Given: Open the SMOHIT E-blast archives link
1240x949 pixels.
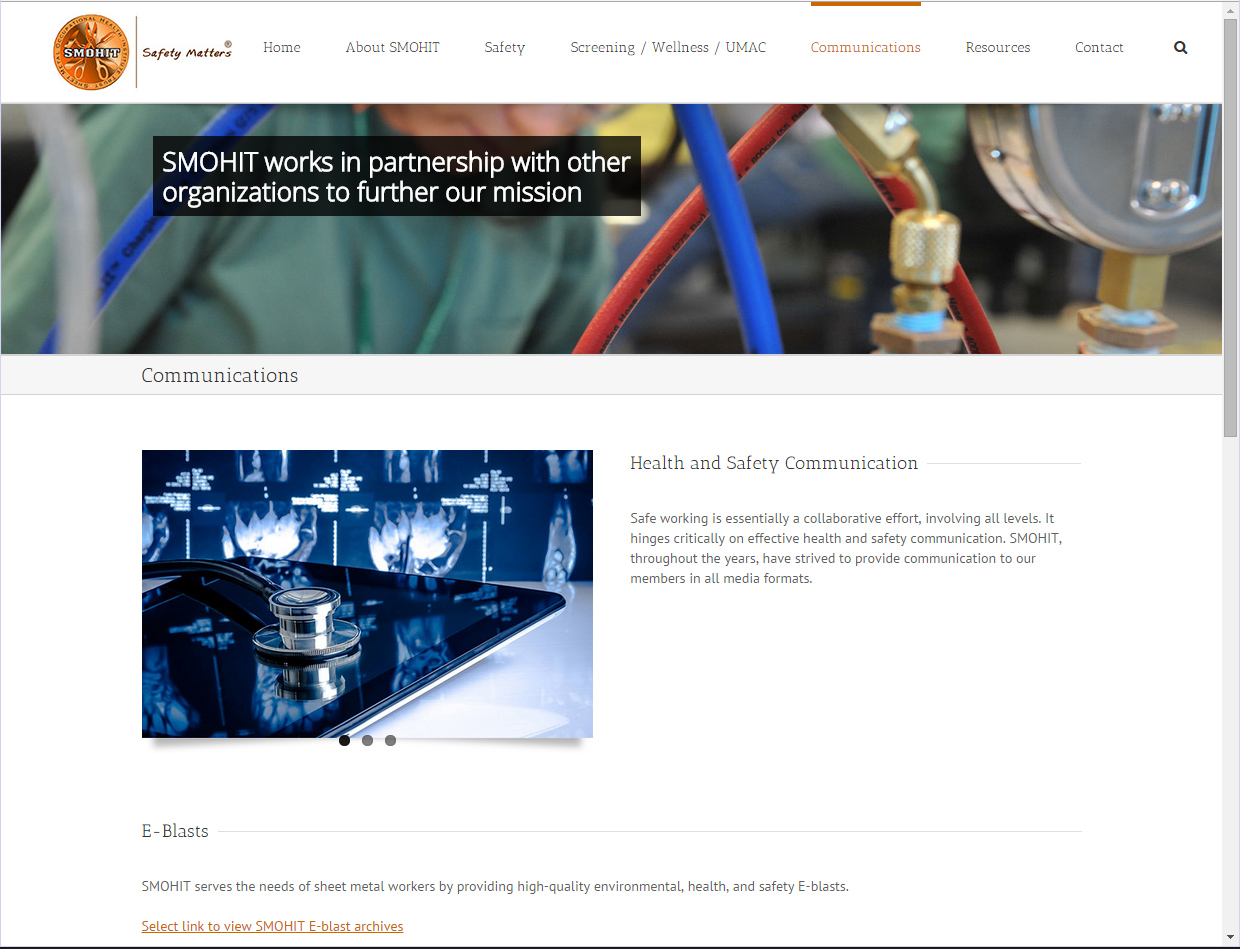Looking at the screenshot, I should tap(272, 926).
